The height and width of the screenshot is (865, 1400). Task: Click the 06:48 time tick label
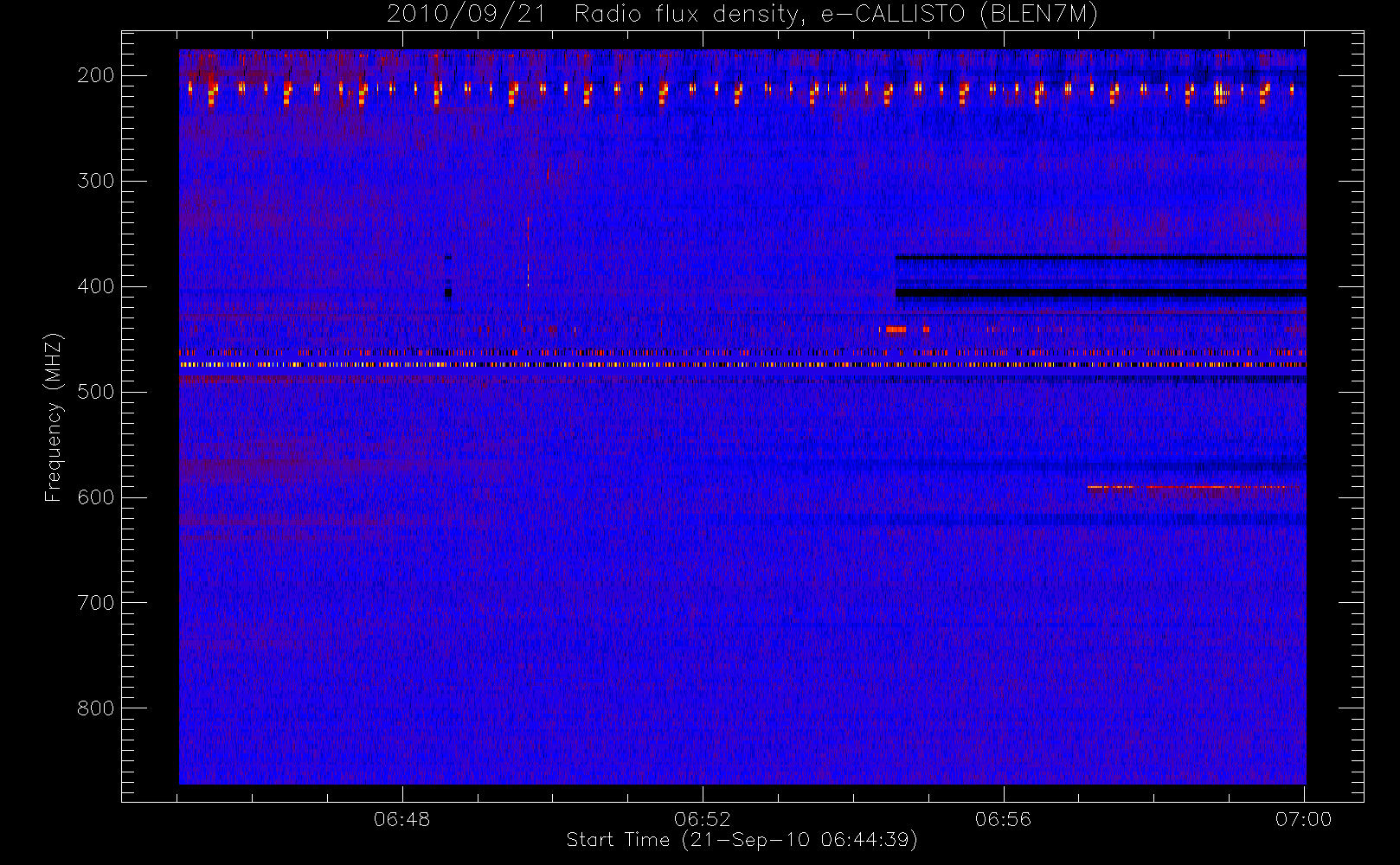coord(402,819)
